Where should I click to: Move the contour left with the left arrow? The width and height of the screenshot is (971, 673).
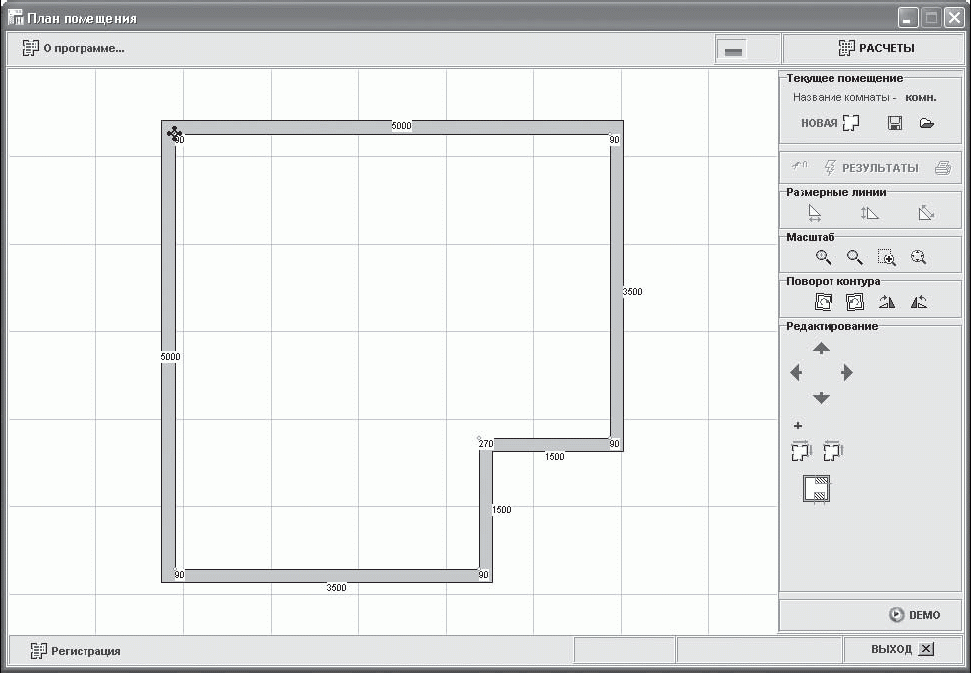coord(796,372)
